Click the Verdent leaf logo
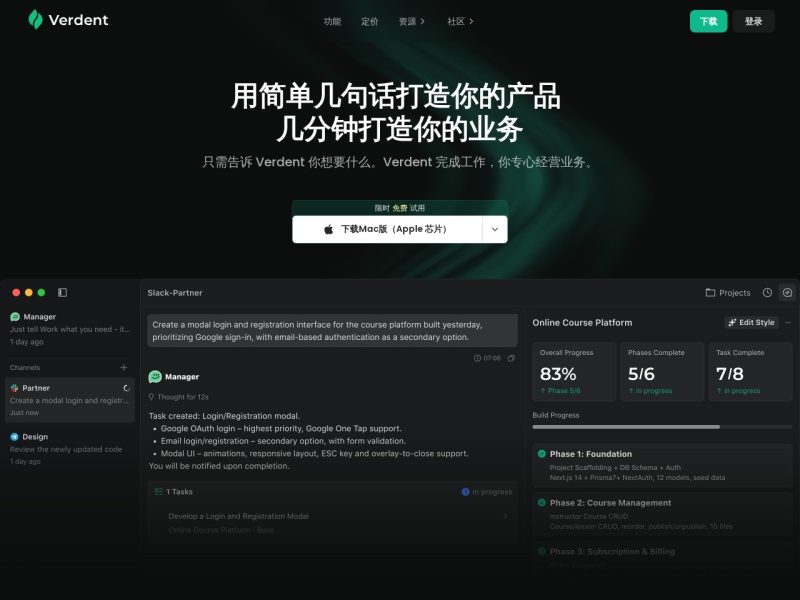The height and width of the screenshot is (600, 800). pos(35,19)
